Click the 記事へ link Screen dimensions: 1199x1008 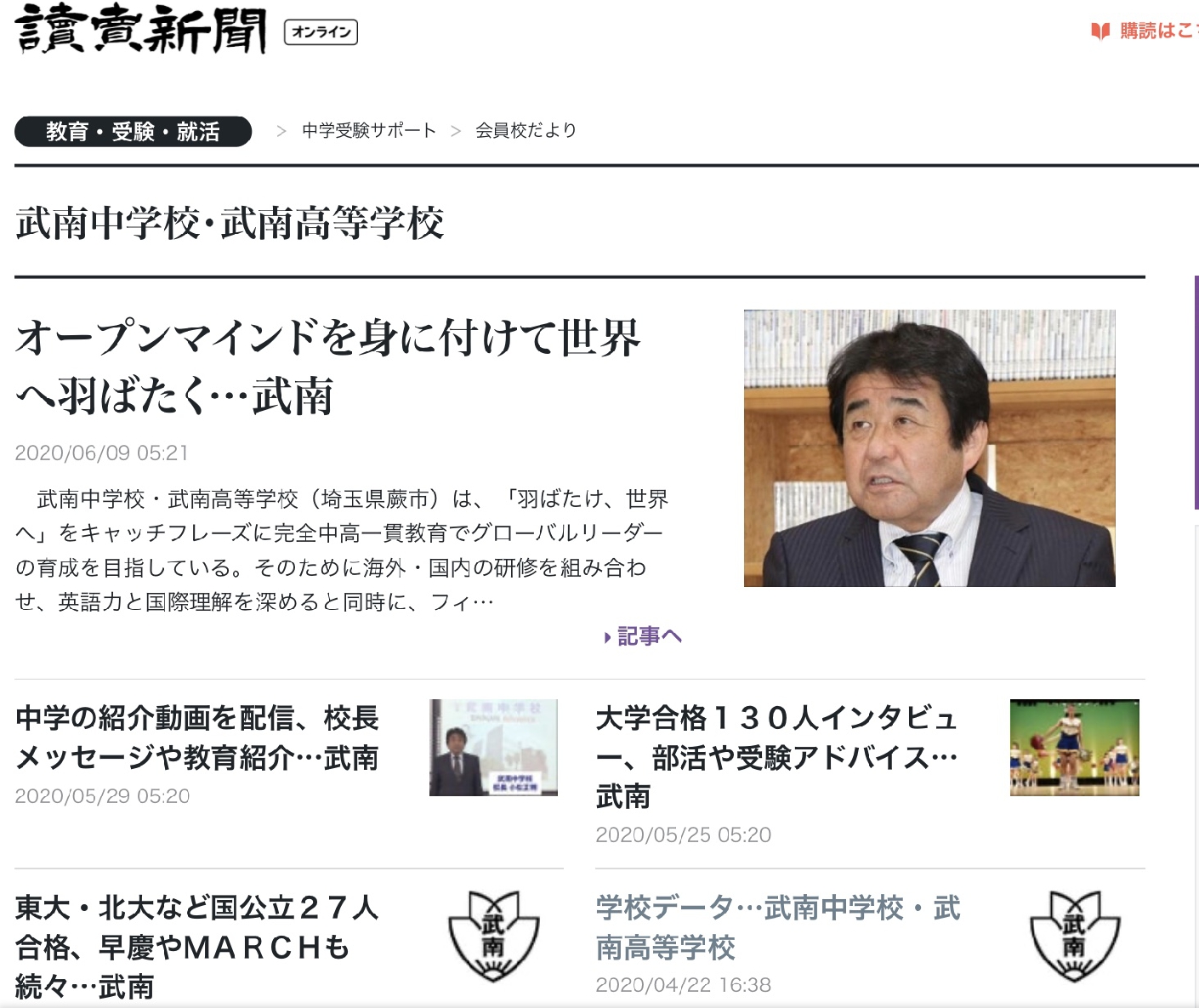pyautogui.click(x=650, y=636)
